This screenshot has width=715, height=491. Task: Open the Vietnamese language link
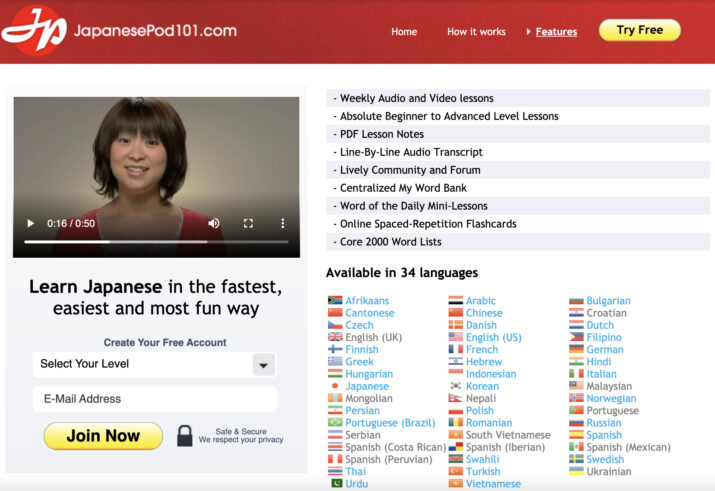[493, 484]
